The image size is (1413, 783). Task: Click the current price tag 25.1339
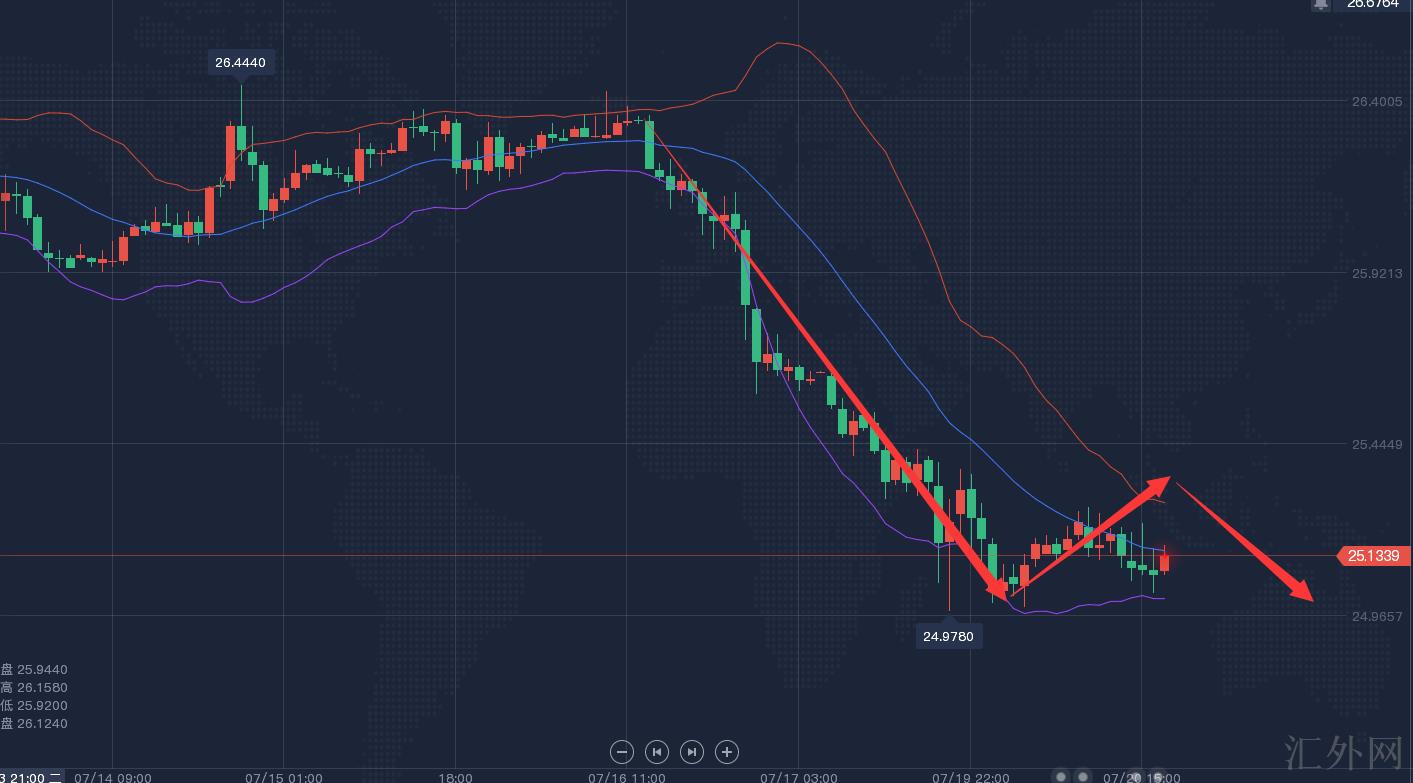click(1373, 556)
